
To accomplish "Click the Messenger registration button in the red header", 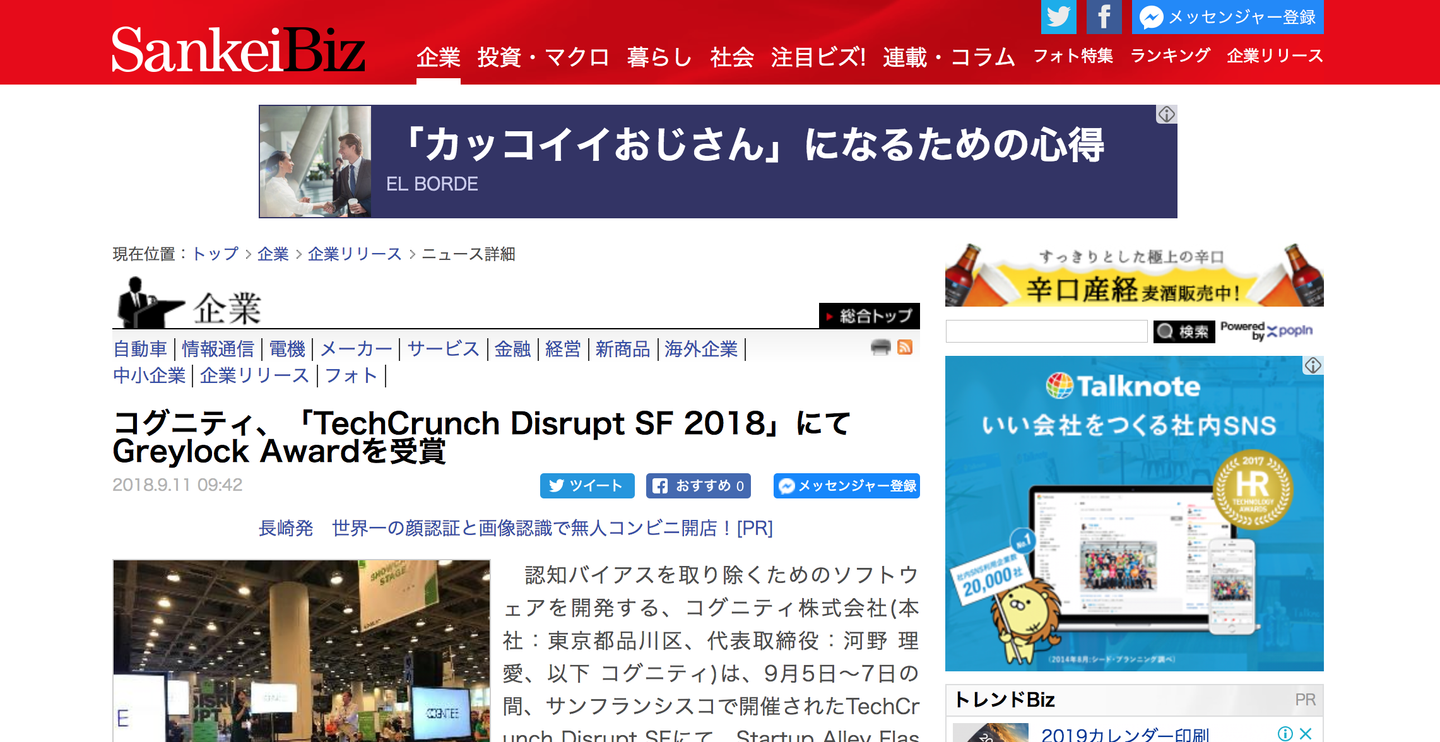I will tap(1228, 17).
